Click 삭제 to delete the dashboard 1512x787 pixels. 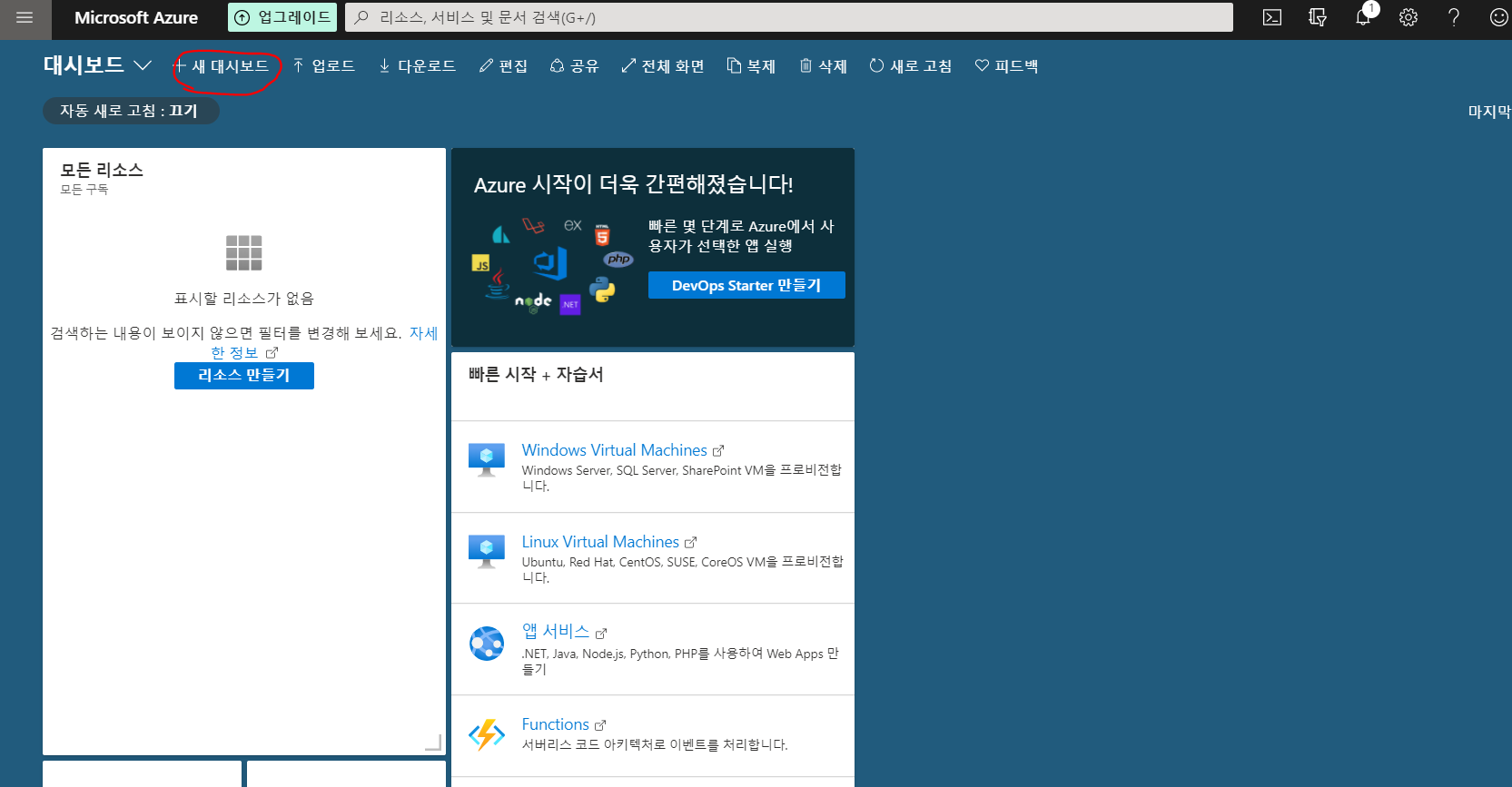tap(824, 66)
